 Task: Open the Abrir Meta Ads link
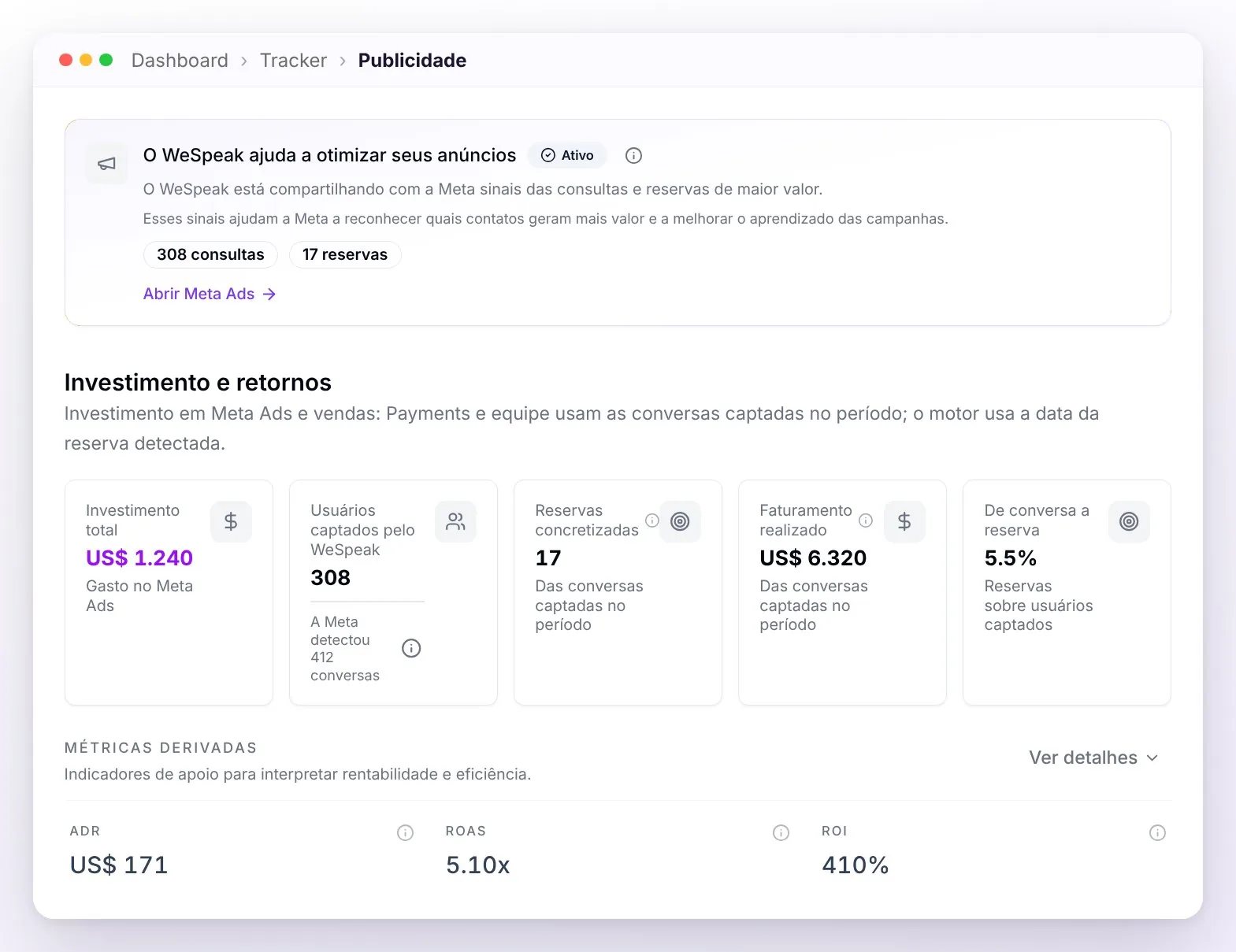coord(210,294)
